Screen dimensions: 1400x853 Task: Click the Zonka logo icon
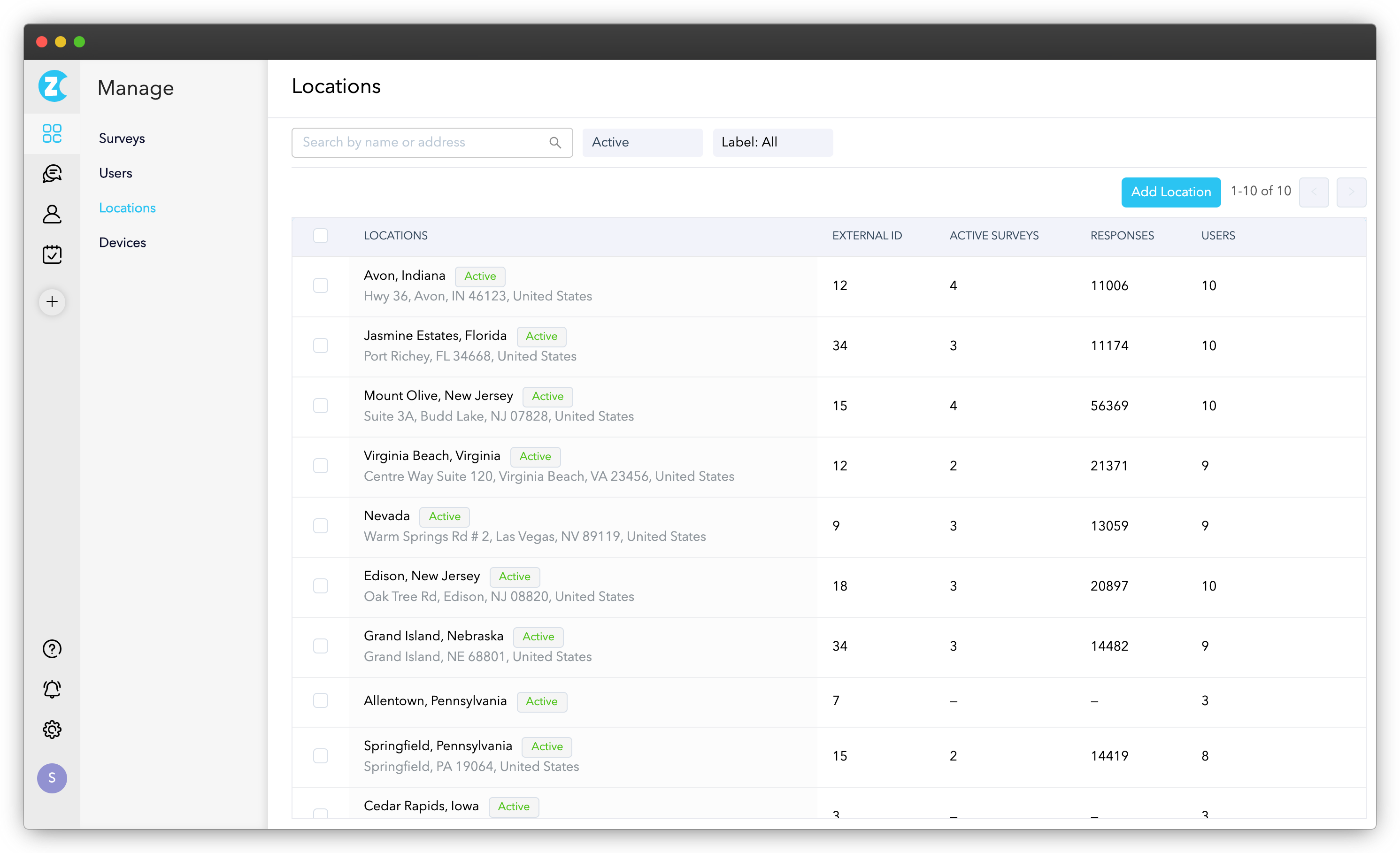coord(52,86)
